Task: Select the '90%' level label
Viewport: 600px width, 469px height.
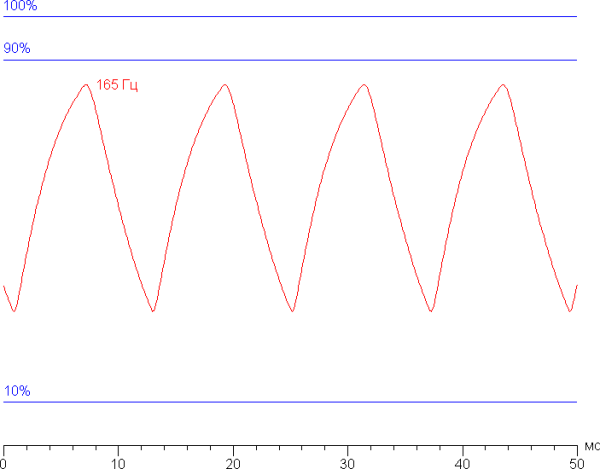Action: 17,48
